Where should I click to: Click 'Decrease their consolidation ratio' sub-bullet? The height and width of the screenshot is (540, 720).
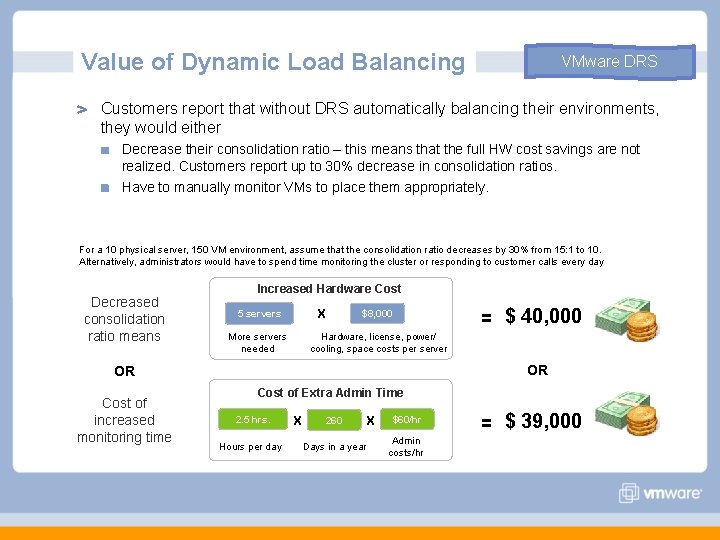pos(381,158)
